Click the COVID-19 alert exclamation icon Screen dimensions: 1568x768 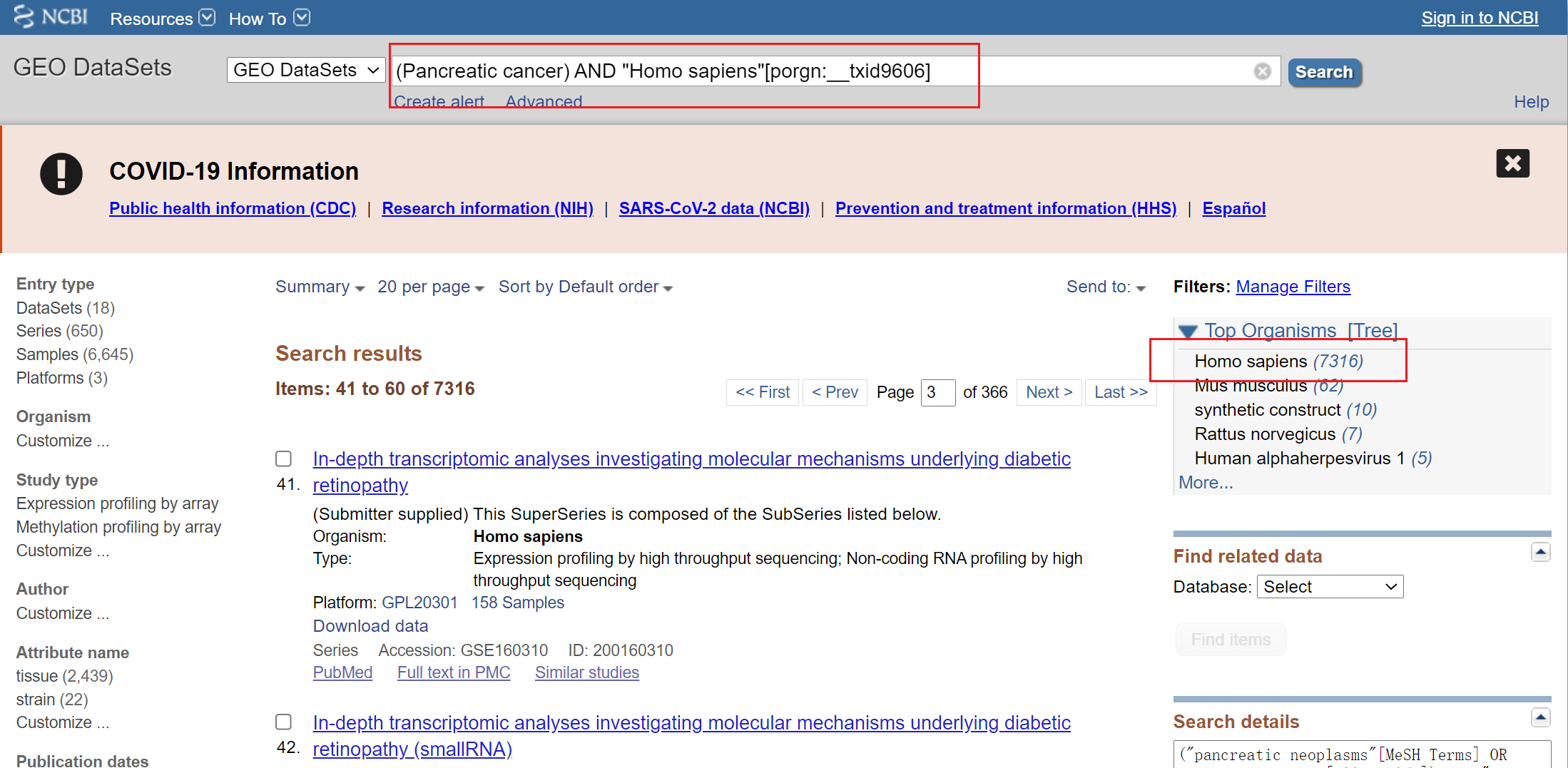[61, 173]
